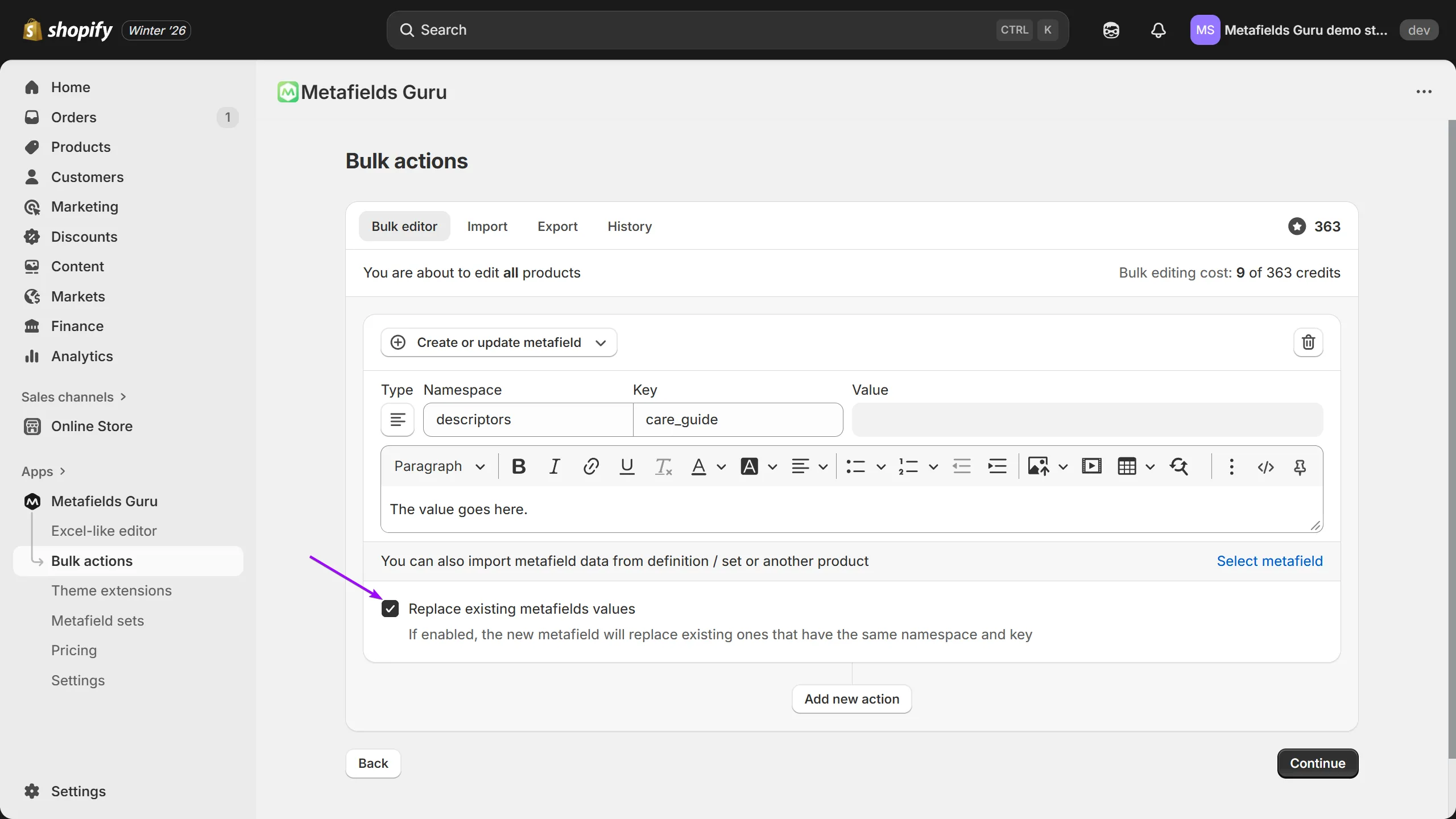Increase indent in the editor
1456x819 pixels.
[998, 466]
